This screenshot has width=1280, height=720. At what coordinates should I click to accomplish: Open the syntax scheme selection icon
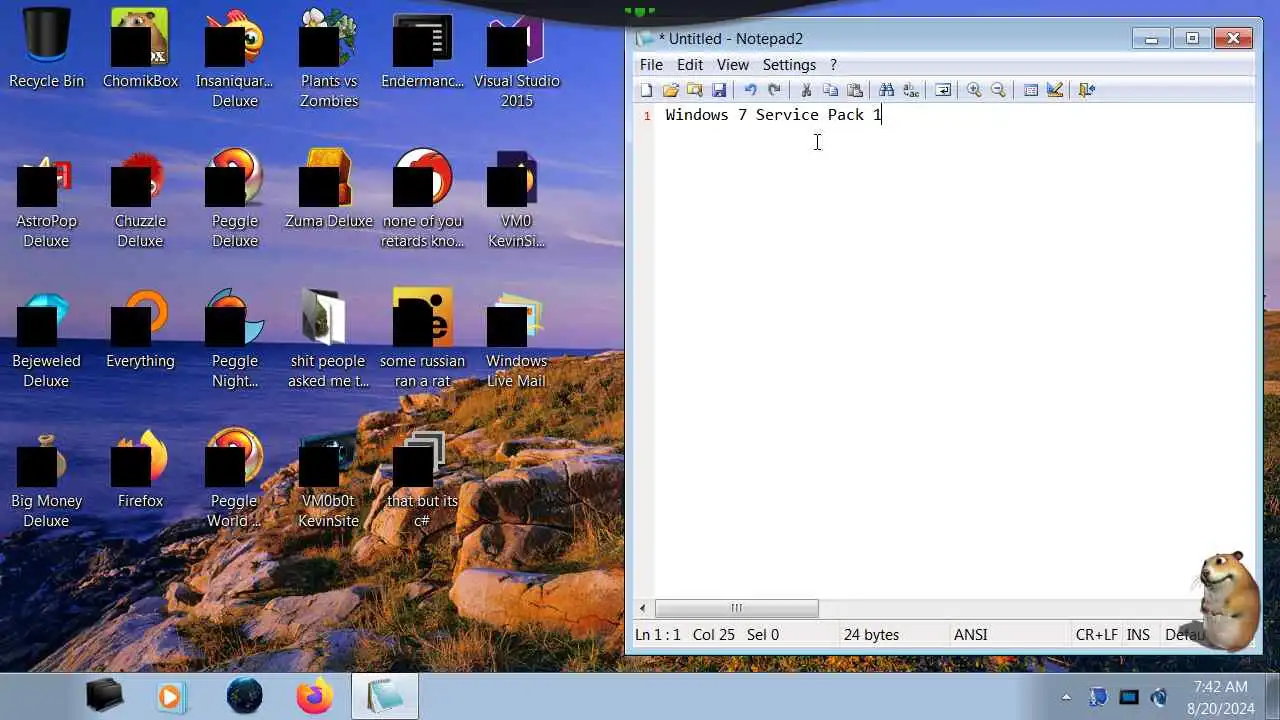[1030, 90]
